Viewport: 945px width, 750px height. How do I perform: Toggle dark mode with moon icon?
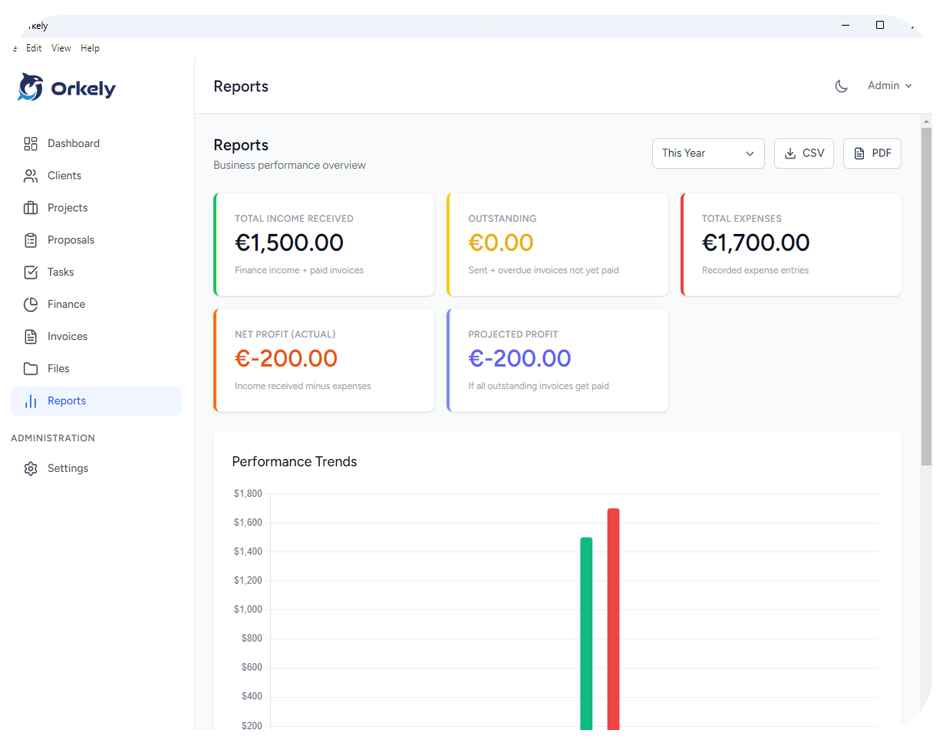(841, 86)
